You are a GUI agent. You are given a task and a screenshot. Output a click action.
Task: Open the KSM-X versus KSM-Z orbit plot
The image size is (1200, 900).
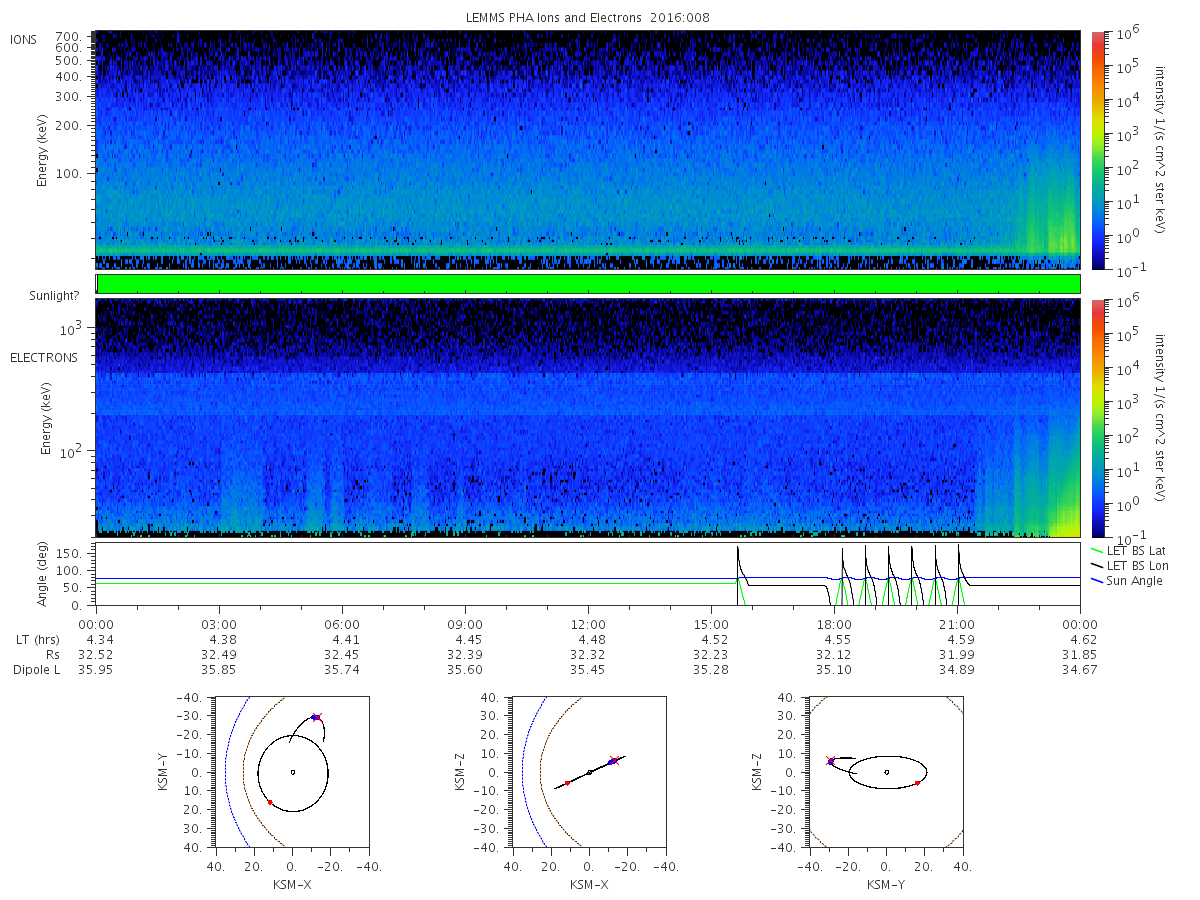point(590,772)
